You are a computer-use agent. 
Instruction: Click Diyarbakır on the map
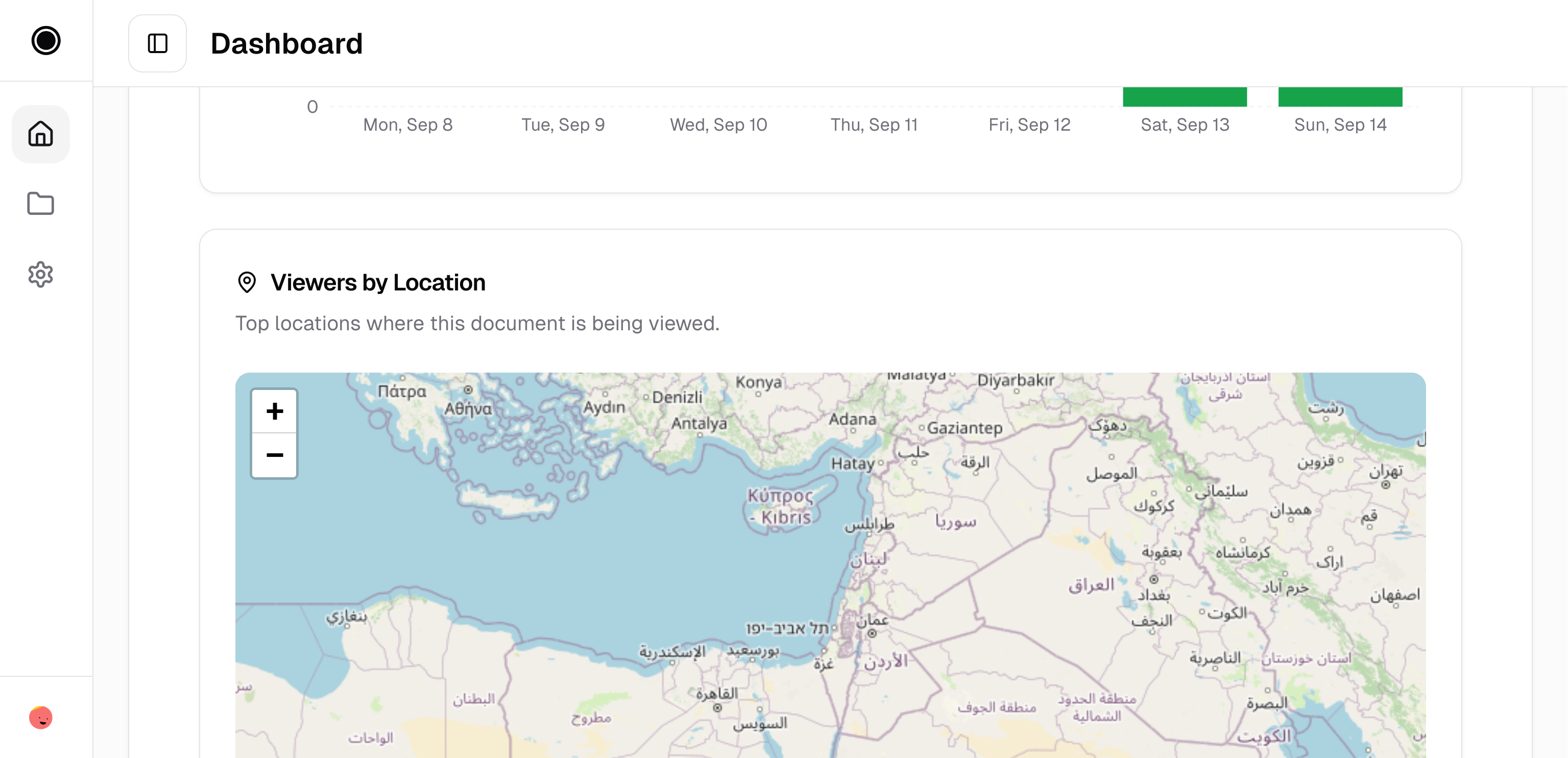(1016, 380)
